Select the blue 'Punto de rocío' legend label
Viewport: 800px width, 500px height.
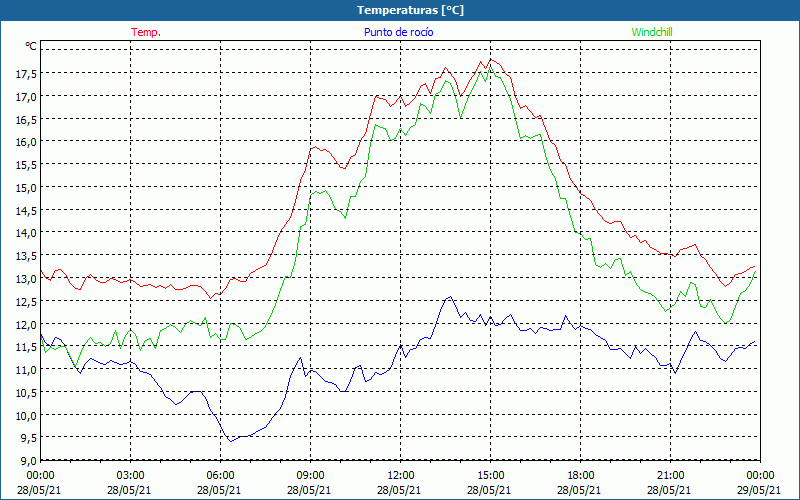(x=399, y=32)
